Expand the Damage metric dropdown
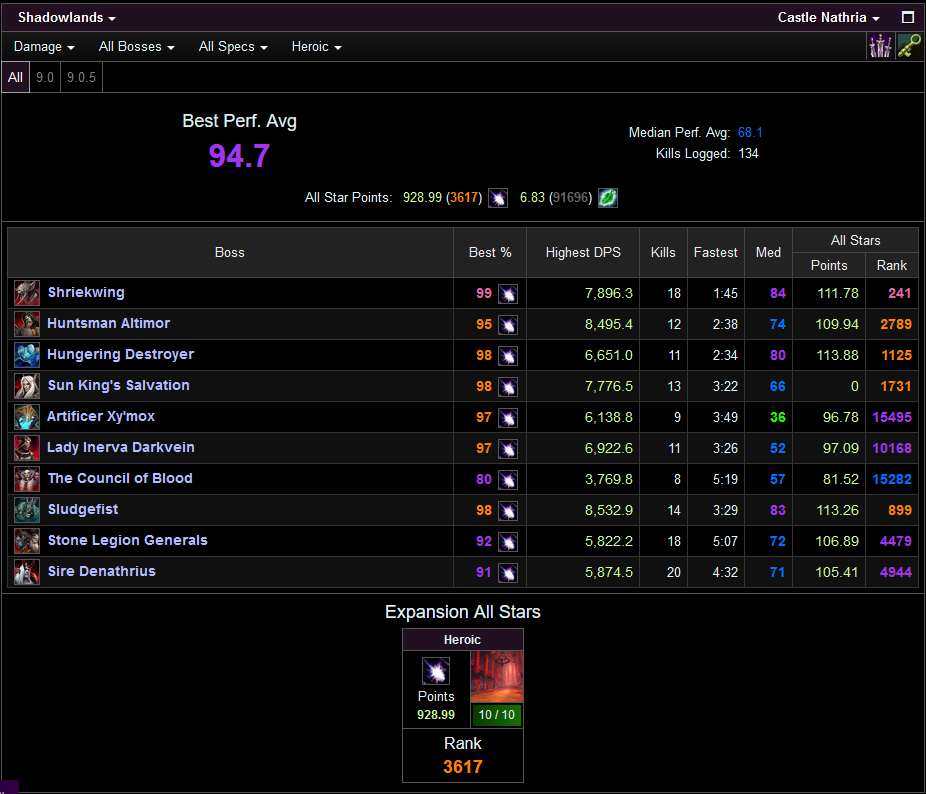This screenshot has width=926, height=794. click(x=44, y=47)
